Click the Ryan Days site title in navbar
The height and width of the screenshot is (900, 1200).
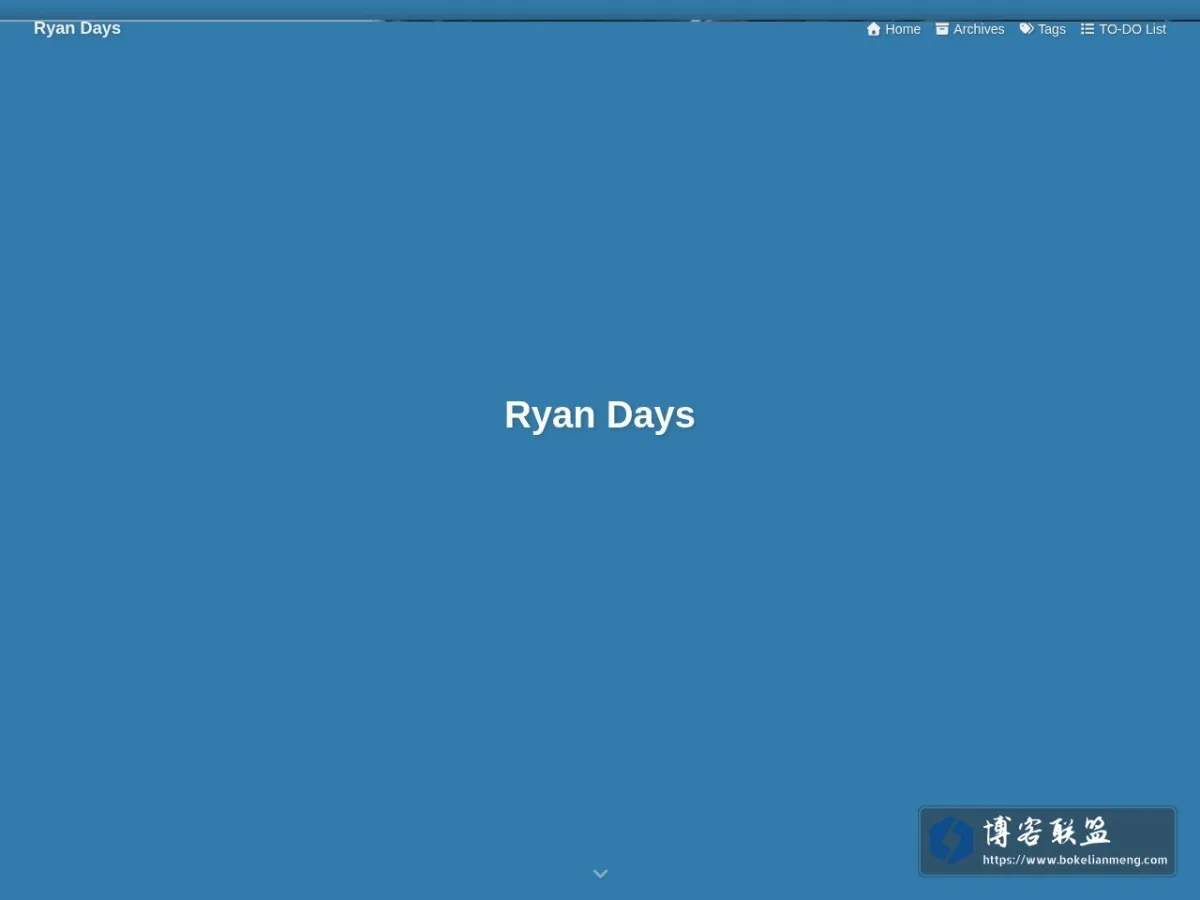point(77,28)
